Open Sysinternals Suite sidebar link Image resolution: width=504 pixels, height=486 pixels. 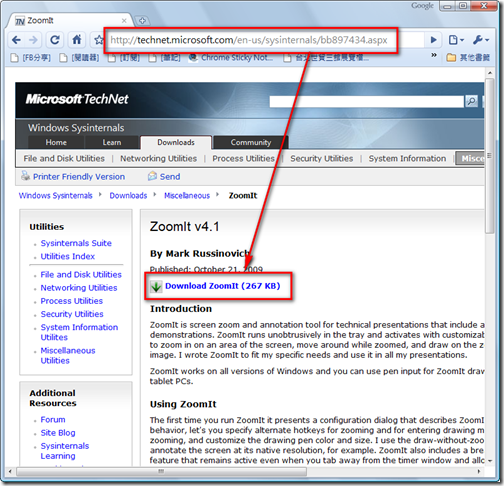pyautogui.click(x=76, y=243)
